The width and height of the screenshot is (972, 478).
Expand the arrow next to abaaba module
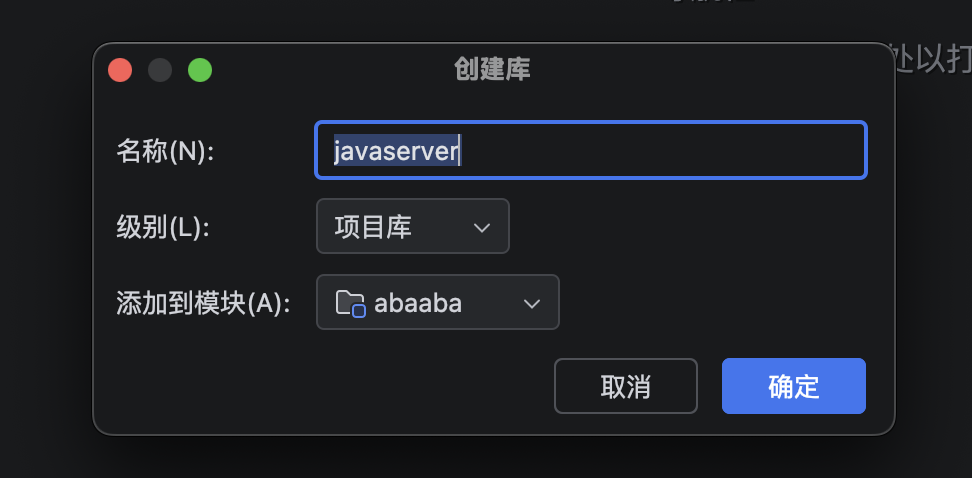pyautogui.click(x=532, y=303)
